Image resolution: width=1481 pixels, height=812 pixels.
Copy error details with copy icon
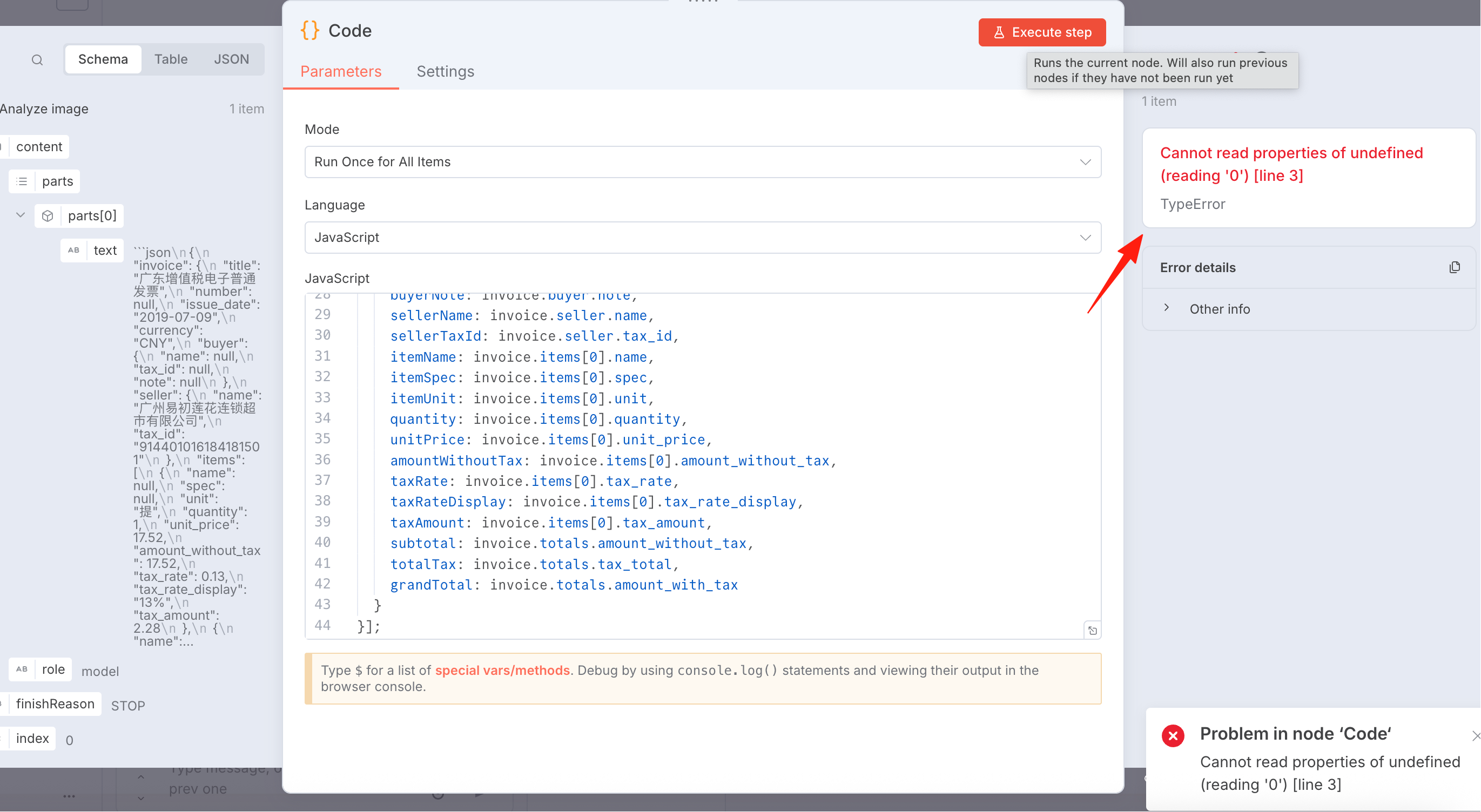(x=1454, y=267)
